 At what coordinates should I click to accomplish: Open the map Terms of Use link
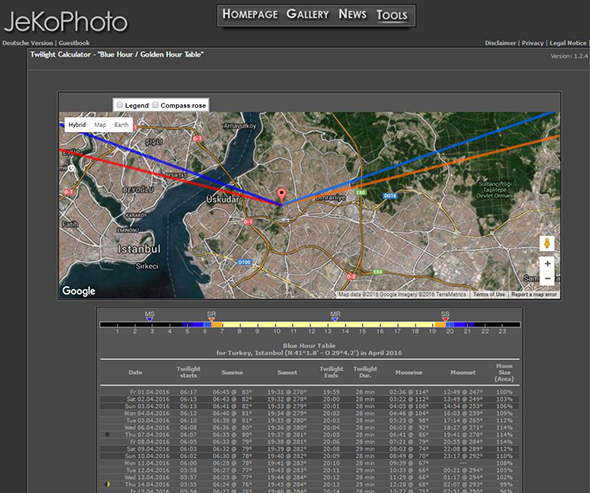pyautogui.click(x=488, y=294)
